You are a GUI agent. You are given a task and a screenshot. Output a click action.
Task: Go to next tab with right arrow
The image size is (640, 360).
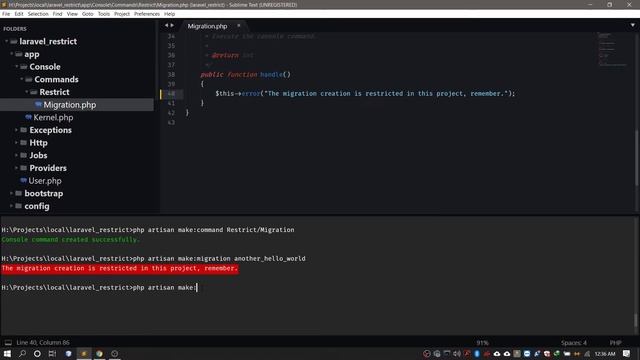click(172, 25)
